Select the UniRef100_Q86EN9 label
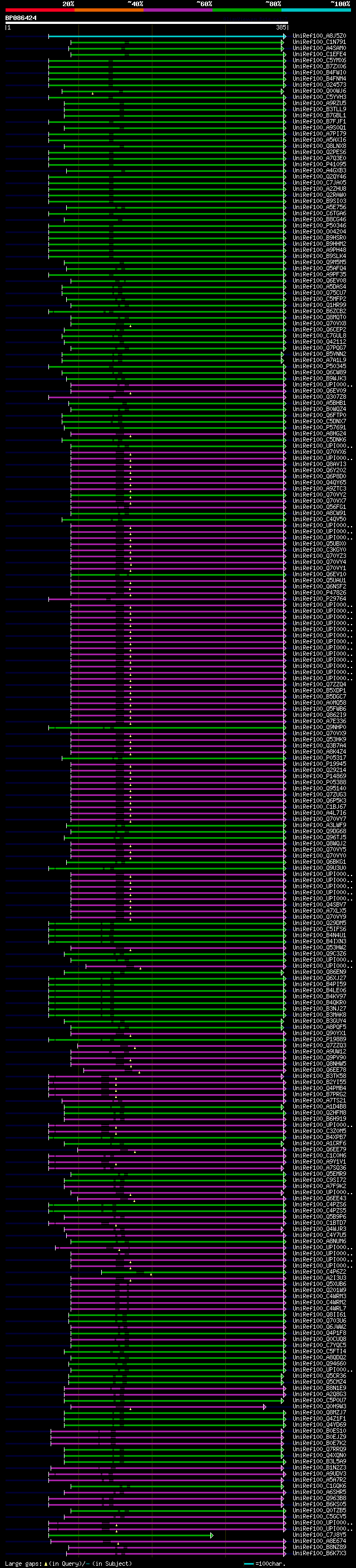This screenshot has width=356, height=1568. [x=319, y=972]
